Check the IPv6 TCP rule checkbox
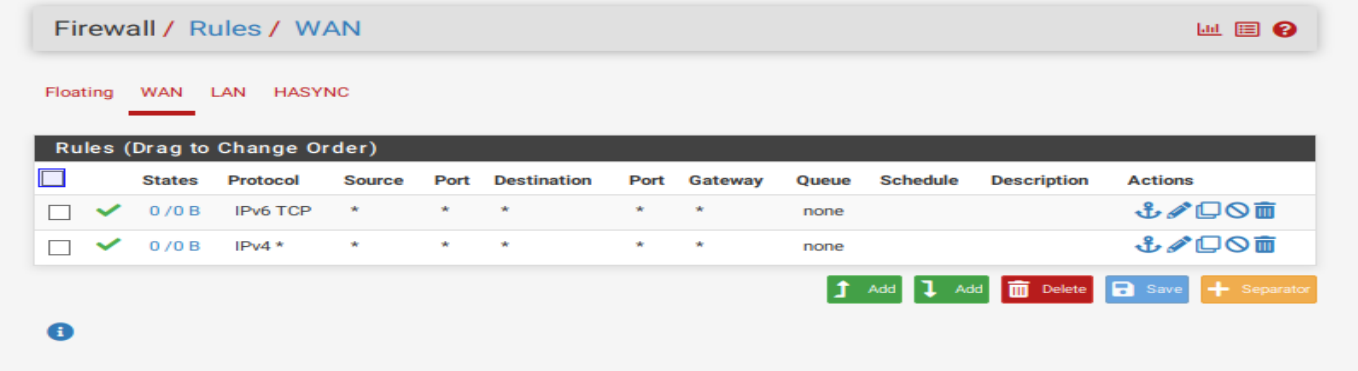 point(60,212)
